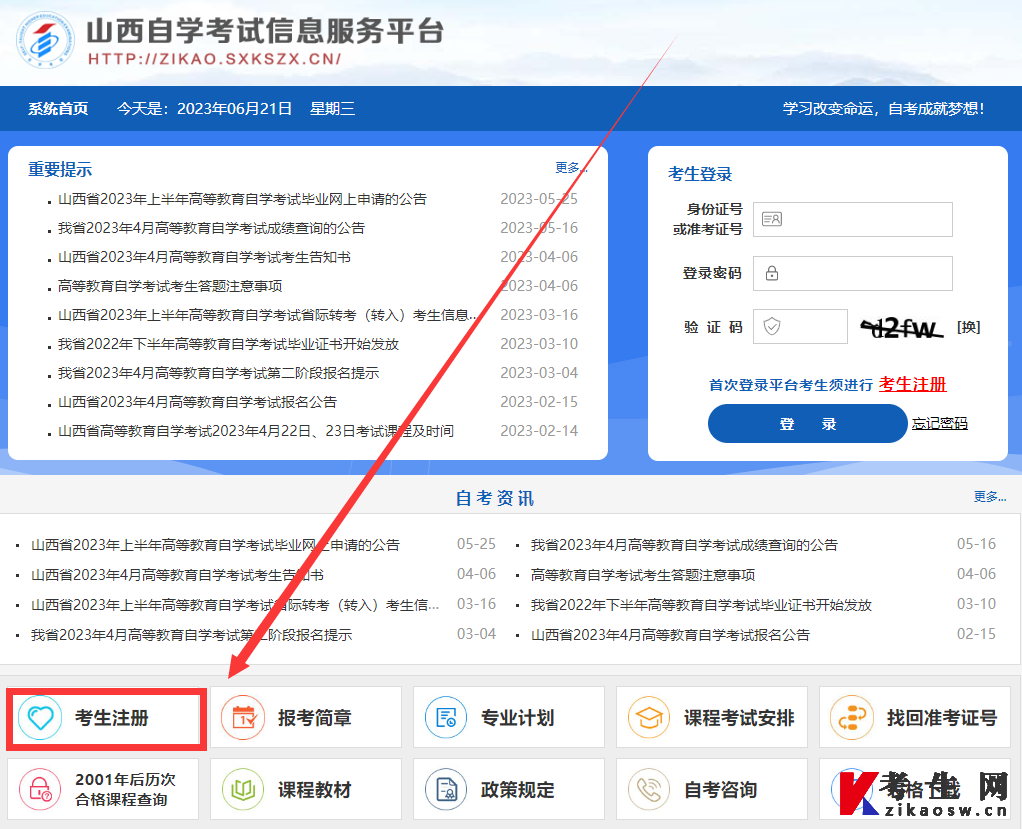
Task: Open 自考资讯 item 报名公告 02-15
Action: pos(670,635)
